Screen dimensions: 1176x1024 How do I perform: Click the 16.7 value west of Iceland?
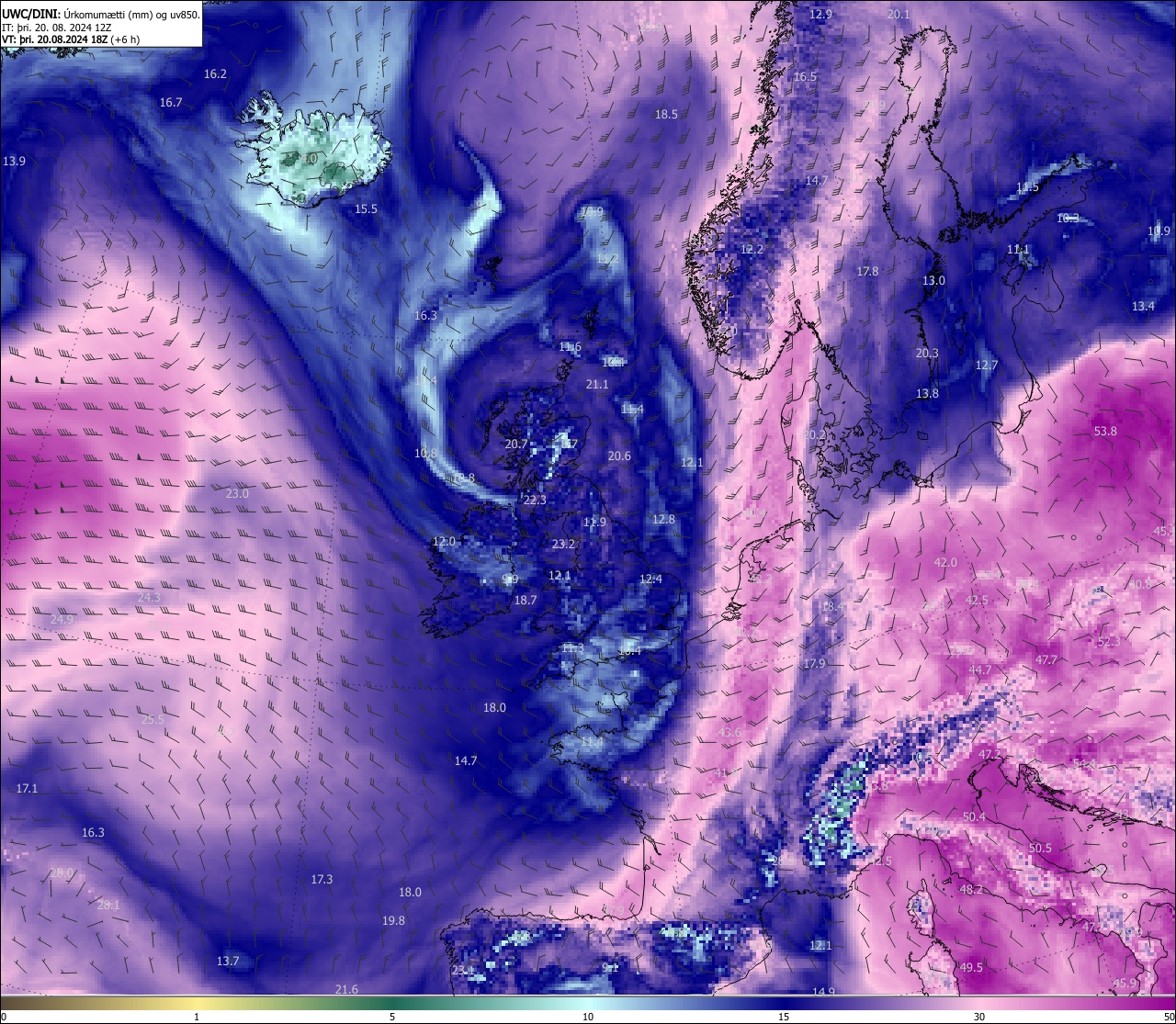click(x=171, y=102)
